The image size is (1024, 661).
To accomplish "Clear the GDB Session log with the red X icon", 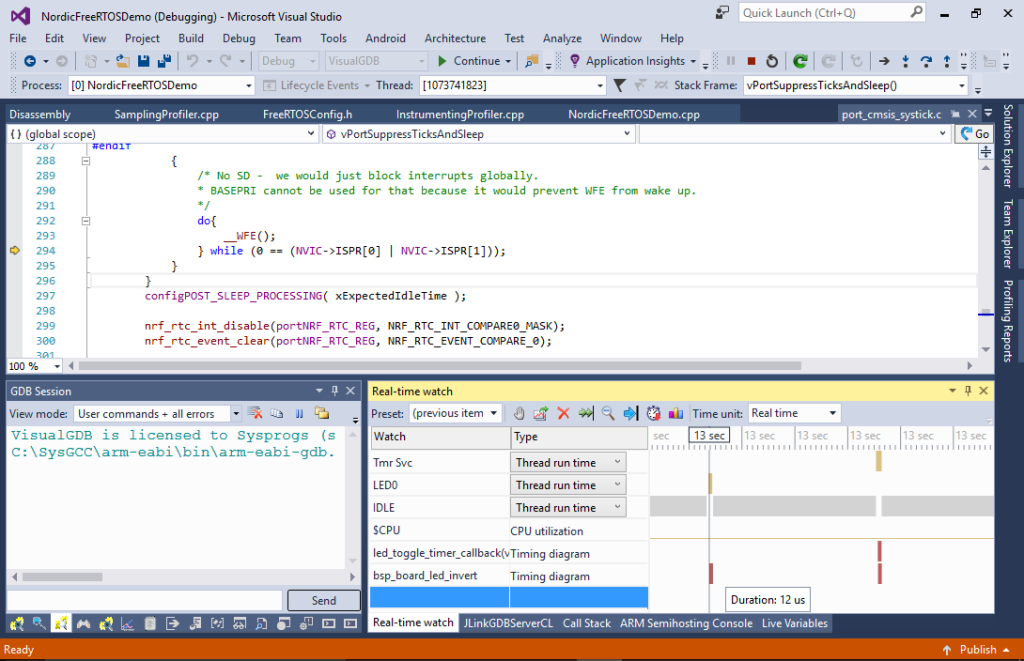I will click(254, 413).
